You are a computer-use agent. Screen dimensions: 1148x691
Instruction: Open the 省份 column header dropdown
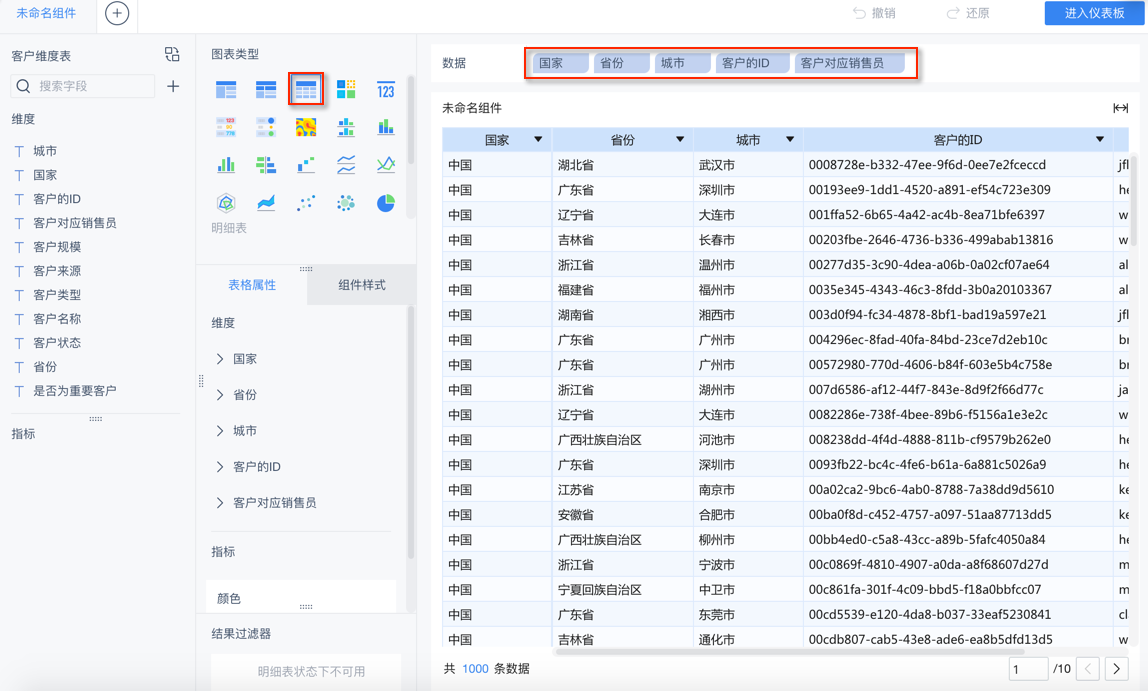coord(680,139)
